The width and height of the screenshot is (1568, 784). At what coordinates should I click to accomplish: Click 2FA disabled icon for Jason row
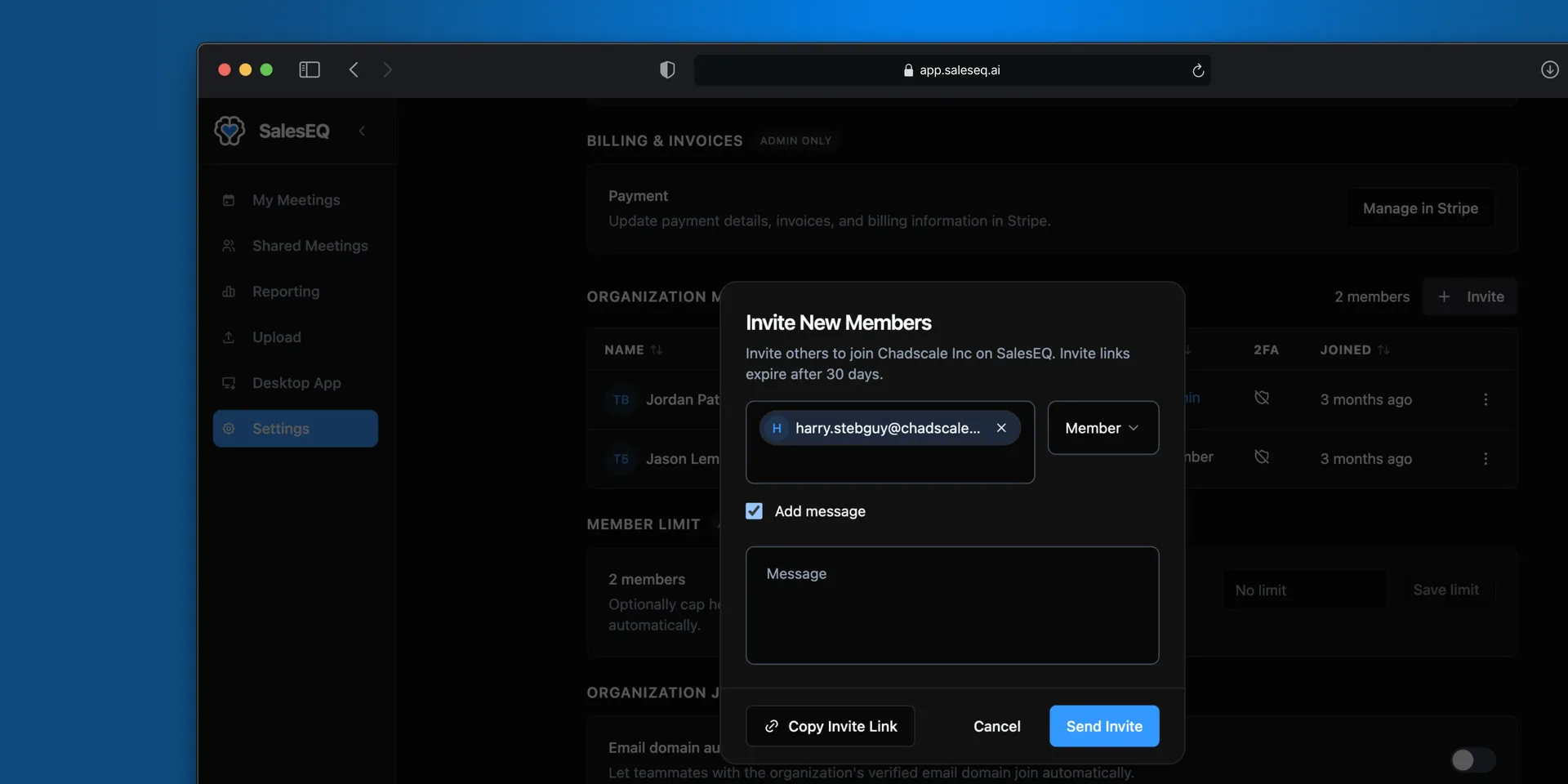point(1262,457)
